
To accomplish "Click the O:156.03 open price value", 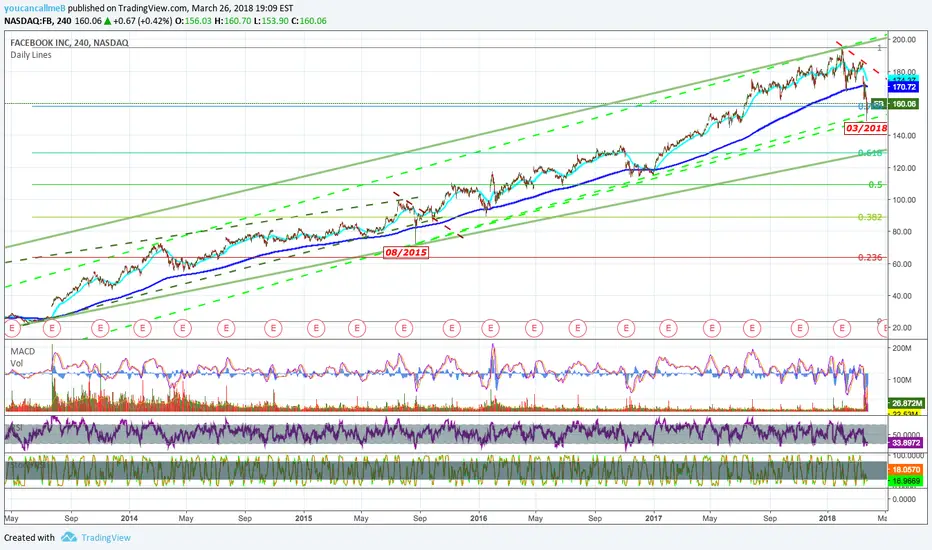I will (193, 21).
